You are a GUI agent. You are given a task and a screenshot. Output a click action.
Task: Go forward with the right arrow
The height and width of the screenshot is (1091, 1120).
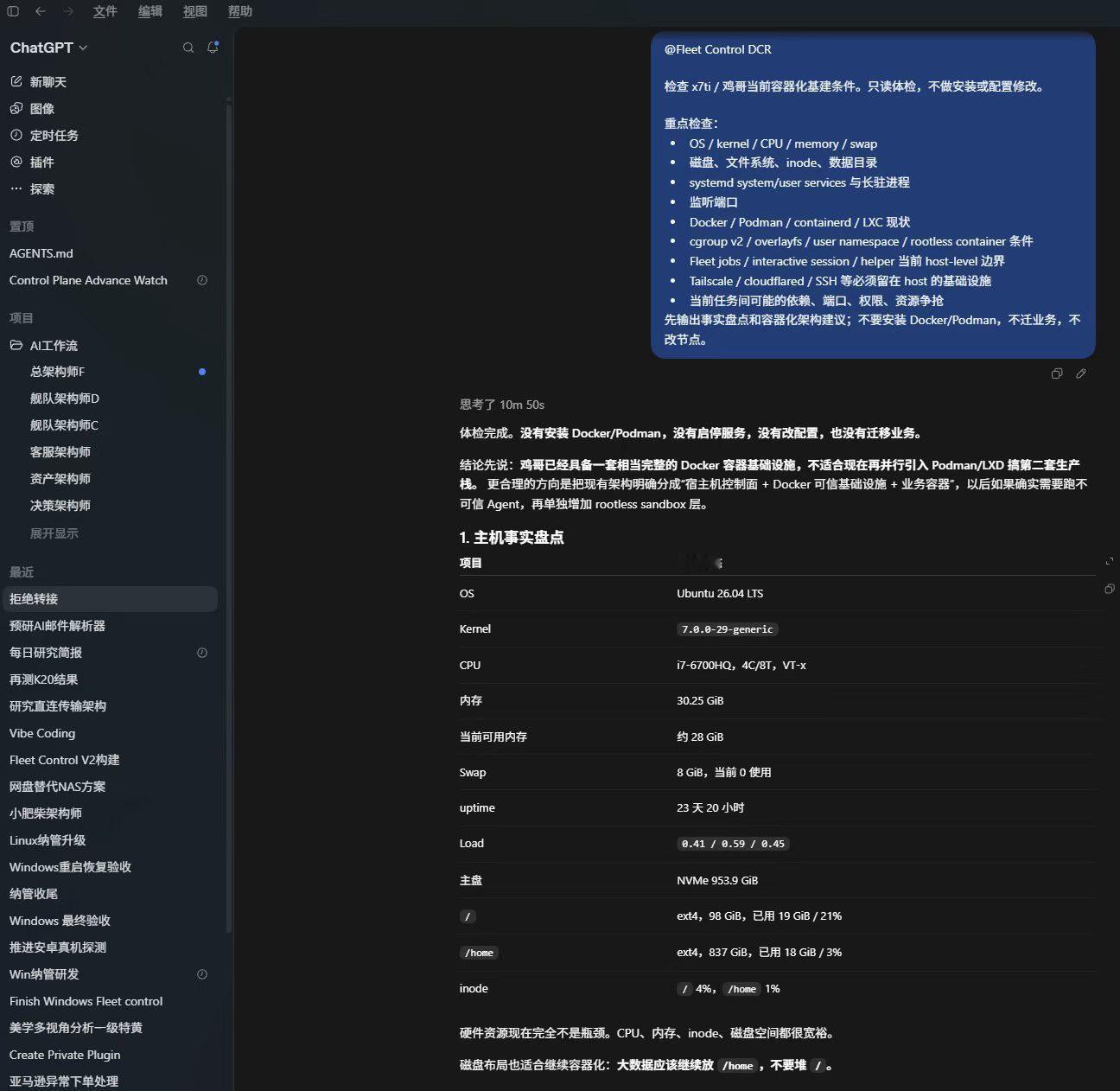[68, 11]
